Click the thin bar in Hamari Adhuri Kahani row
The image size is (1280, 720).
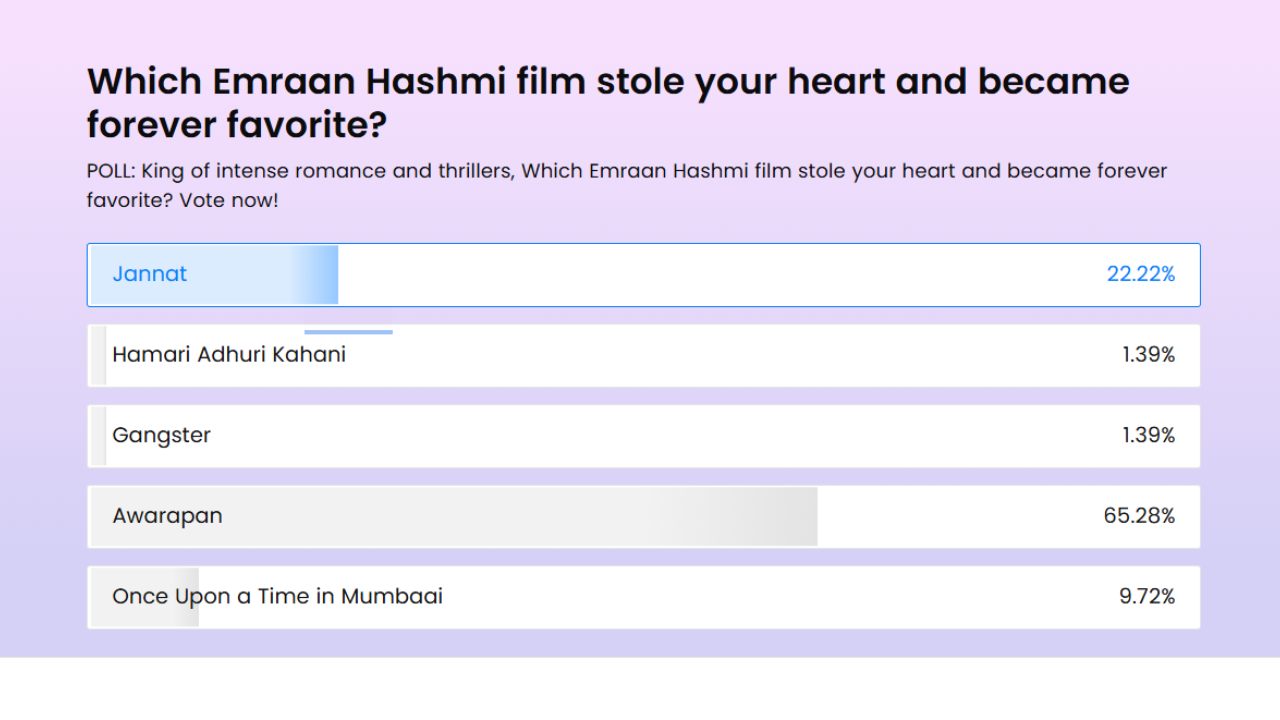pos(98,355)
